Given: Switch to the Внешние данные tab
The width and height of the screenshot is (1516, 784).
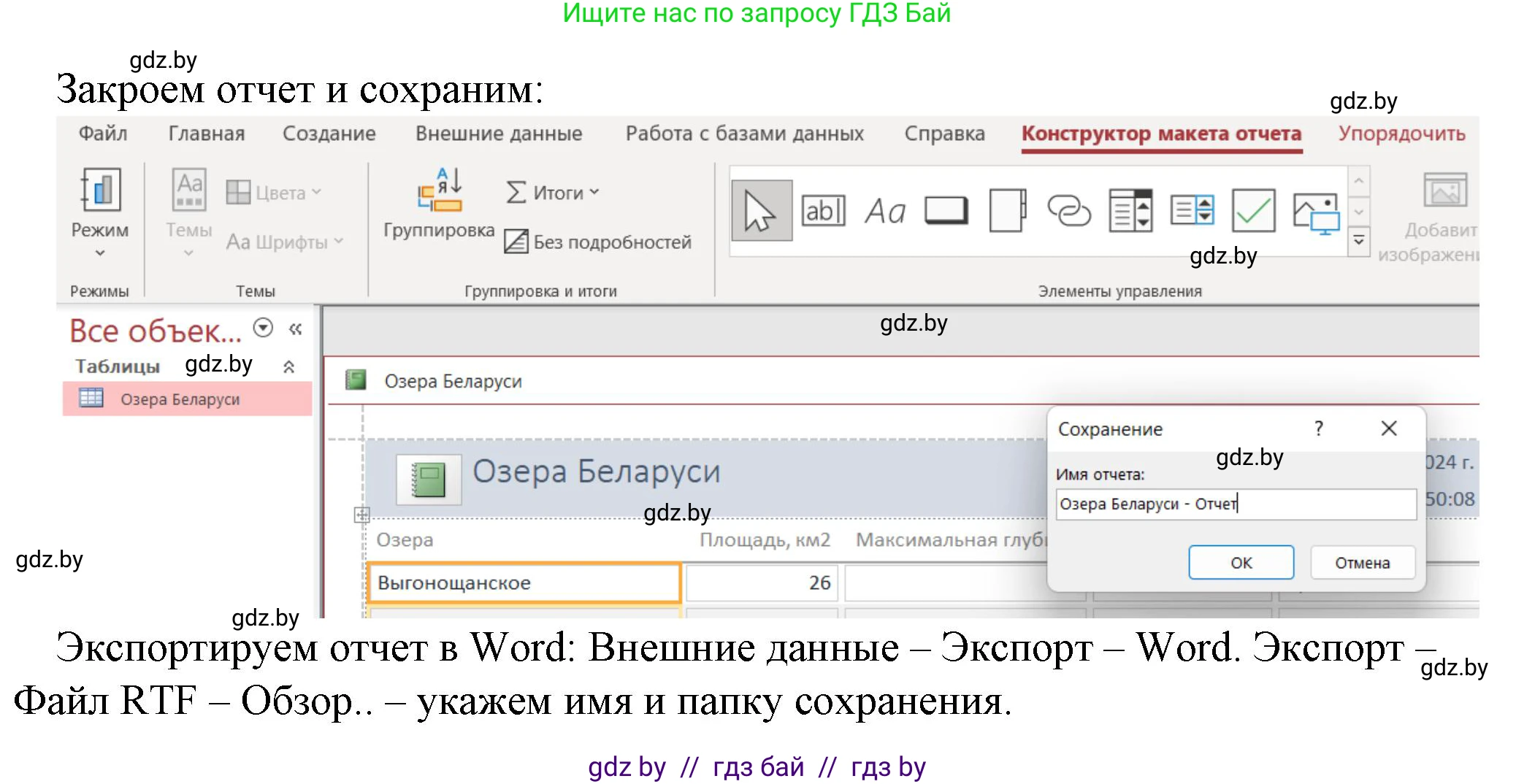Looking at the screenshot, I should 499,133.
